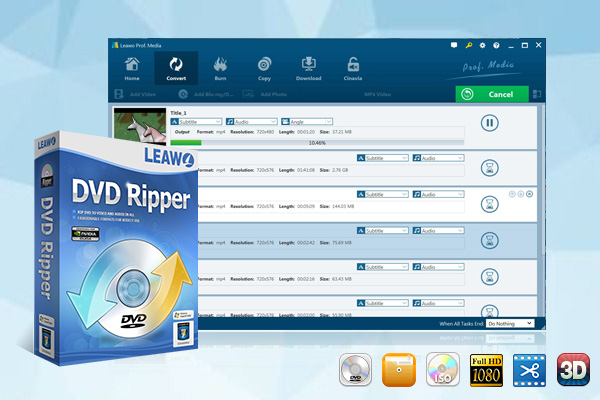This screenshot has height=400, width=600.
Task: Click the DVD disc feature icon
Action: (x=355, y=370)
